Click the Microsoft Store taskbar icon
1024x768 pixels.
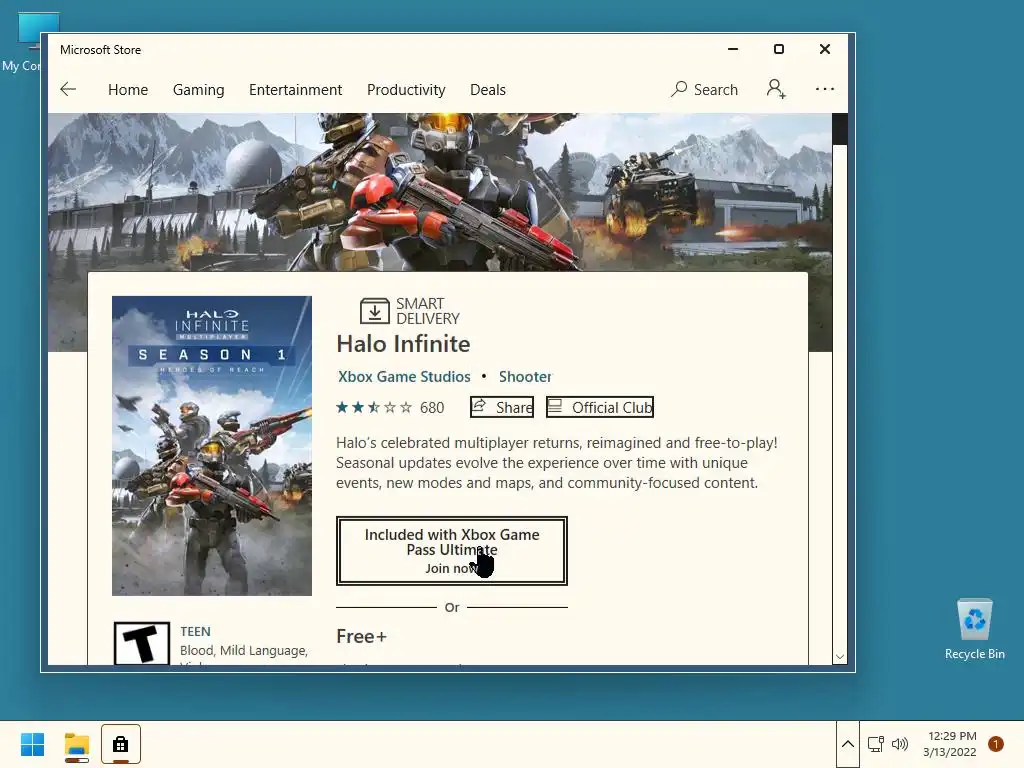pyautogui.click(x=121, y=744)
